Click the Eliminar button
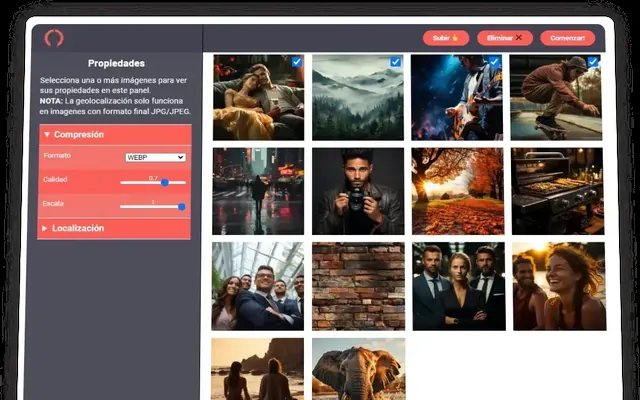Image resolution: width=640 pixels, height=400 pixels. tap(505, 38)
